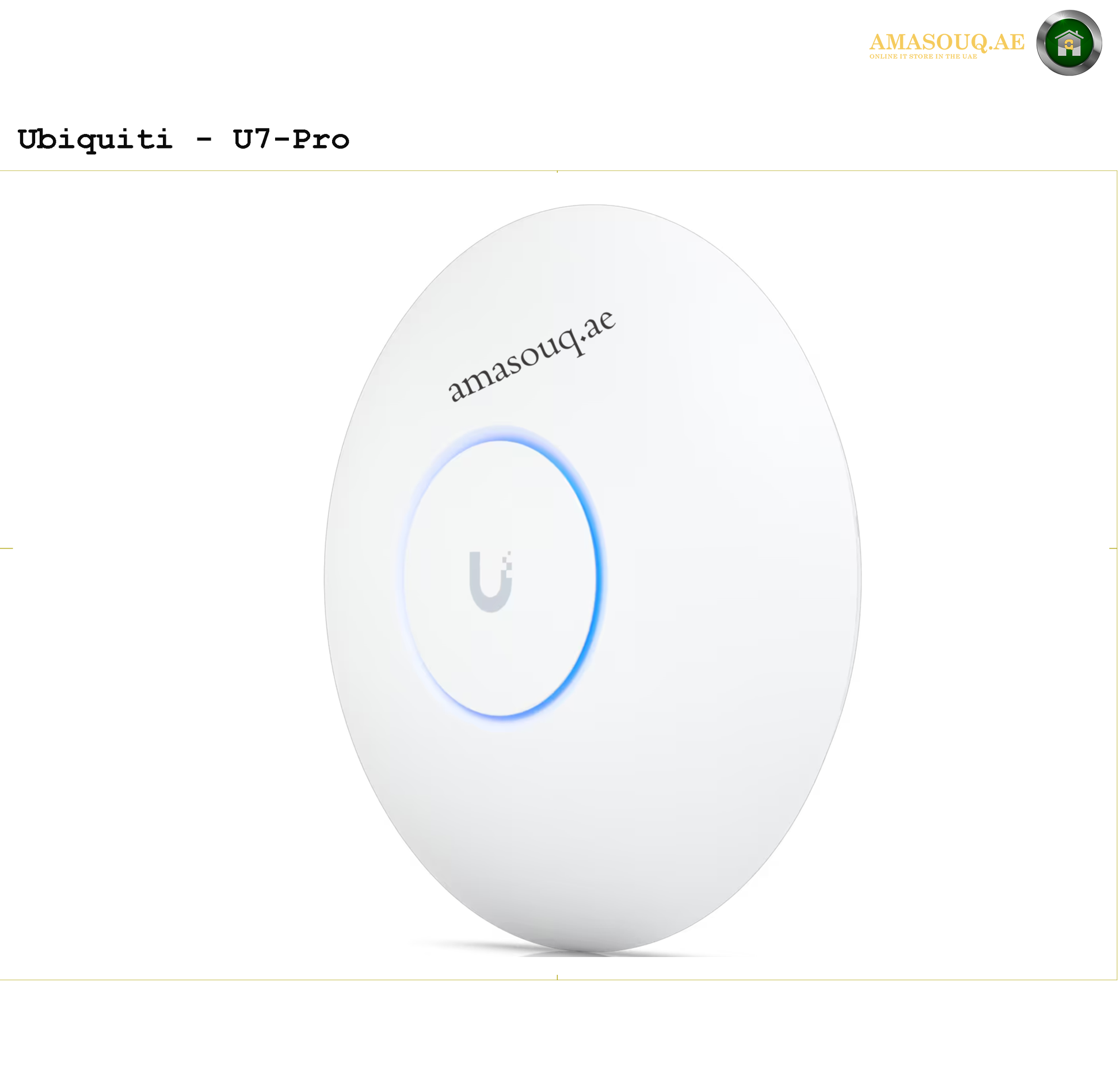Click the top center frame tick mark
1120x1079 pixels.
[557, 171]
